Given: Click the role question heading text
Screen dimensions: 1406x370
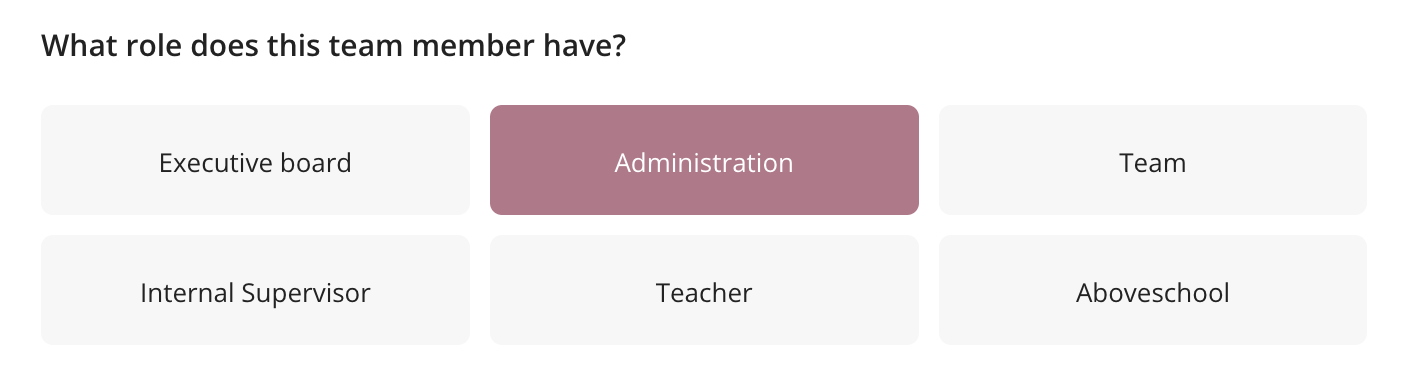Looking at the screenshot, I should point(333,46).
